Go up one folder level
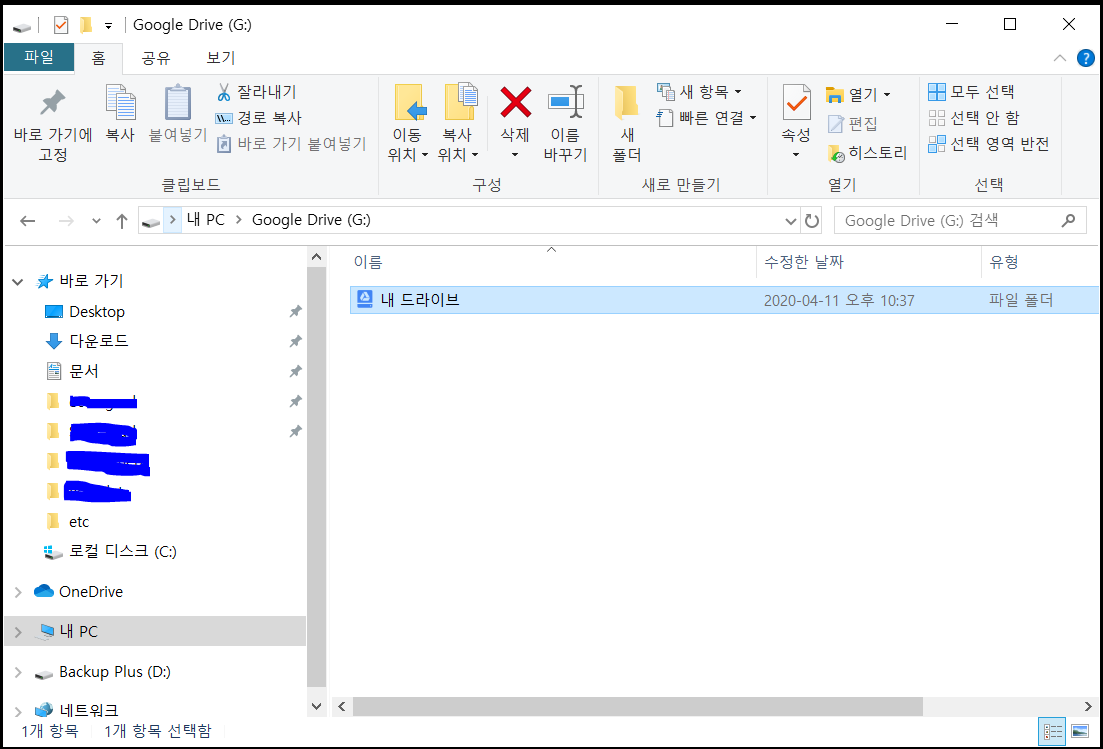 click(122, 221)
